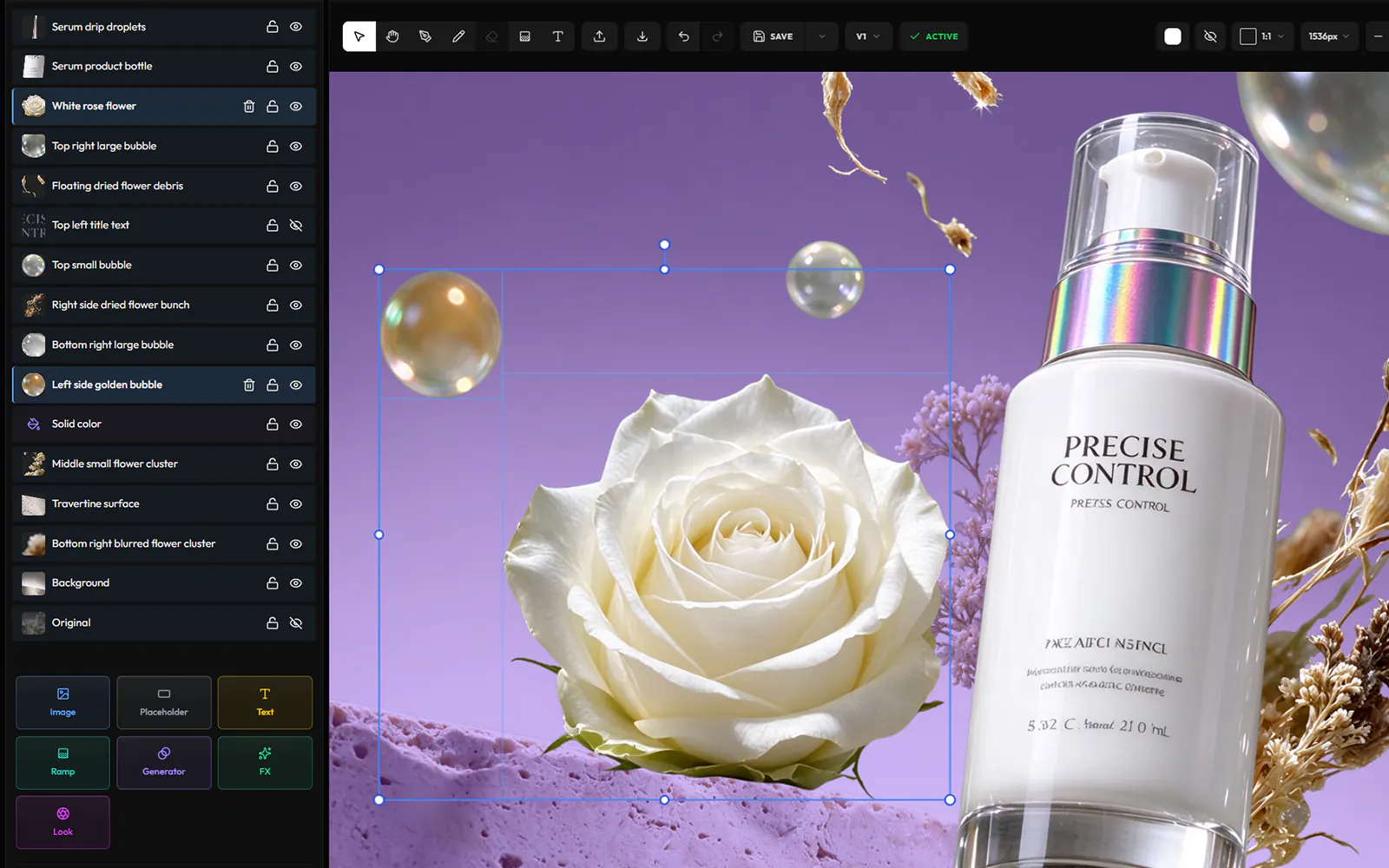Add a Placeholder layer
Screen dimensions: 1389x868
(164, 702)
